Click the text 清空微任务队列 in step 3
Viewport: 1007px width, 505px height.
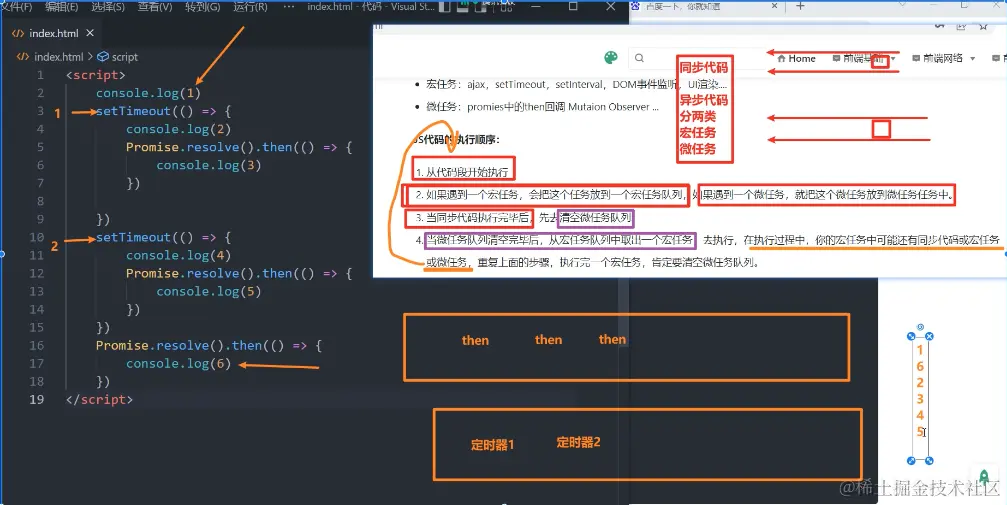[x=595, y=218]
